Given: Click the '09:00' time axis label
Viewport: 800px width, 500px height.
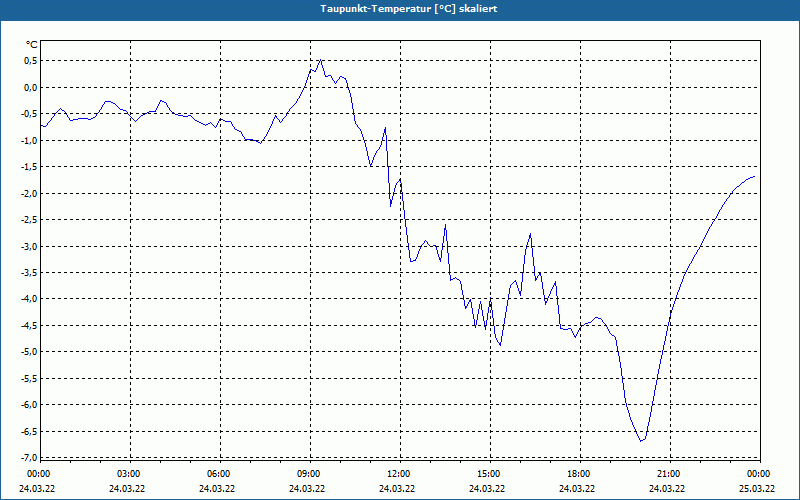Looking at the screenshot, I should coord(308,474).
